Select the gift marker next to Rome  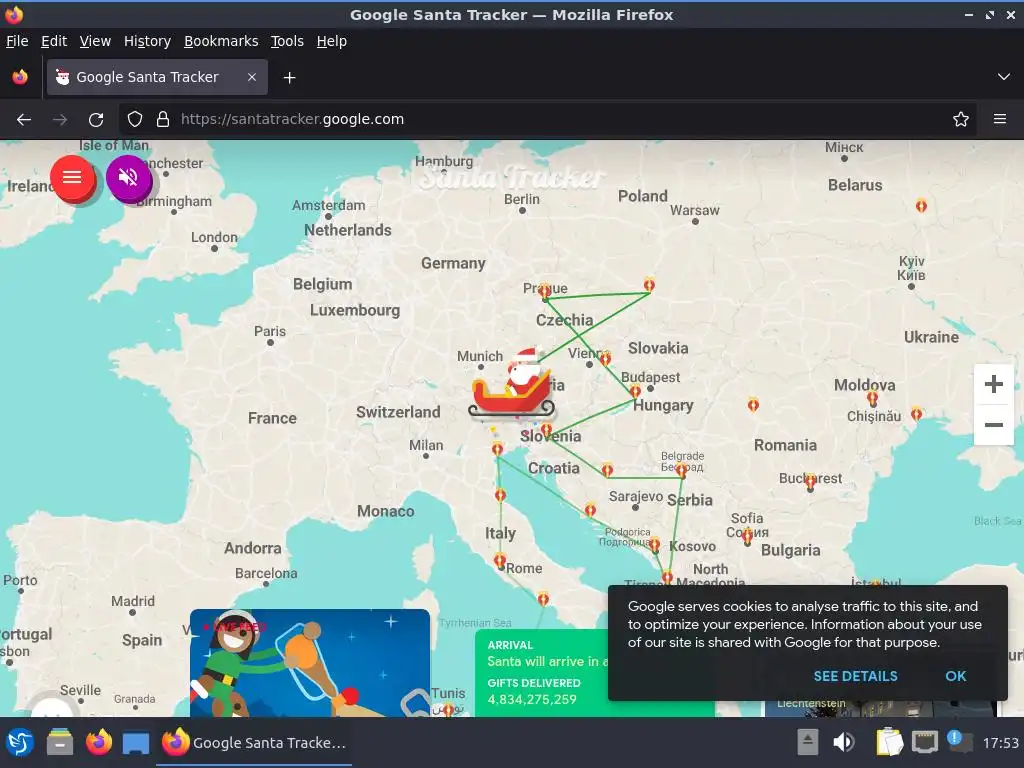pos(500,561)
